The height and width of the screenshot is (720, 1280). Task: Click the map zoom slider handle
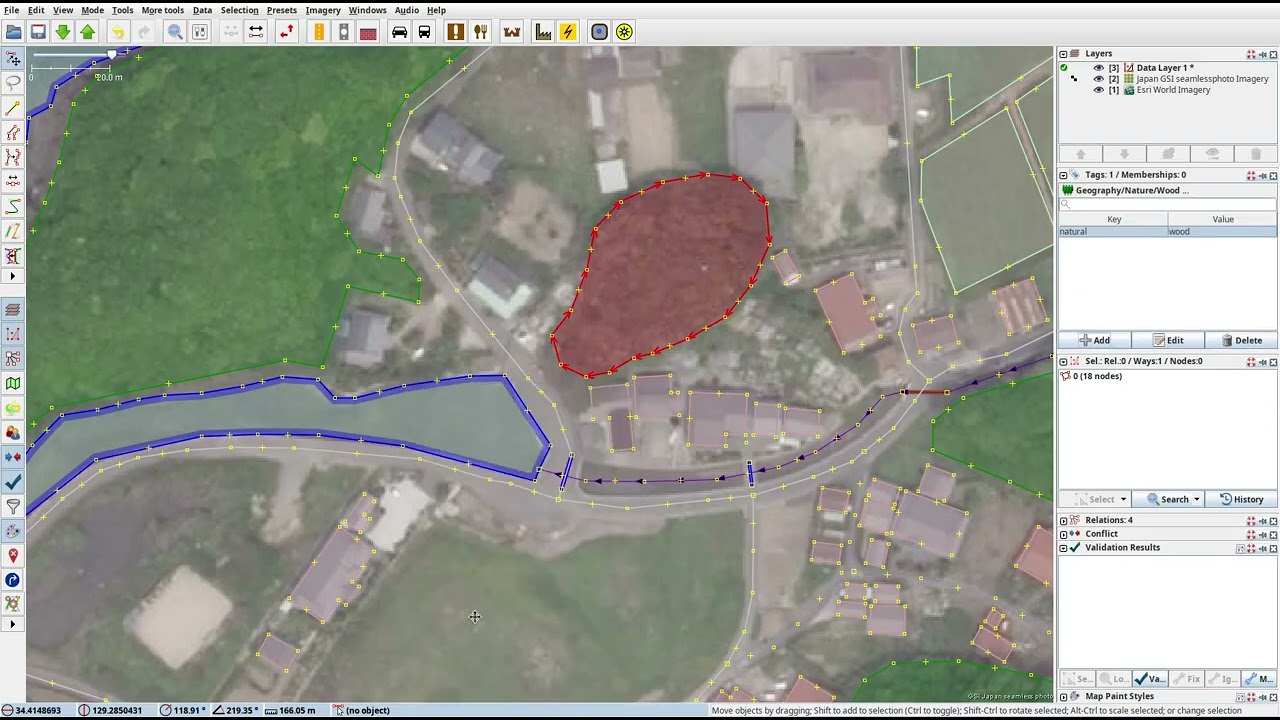111,54
